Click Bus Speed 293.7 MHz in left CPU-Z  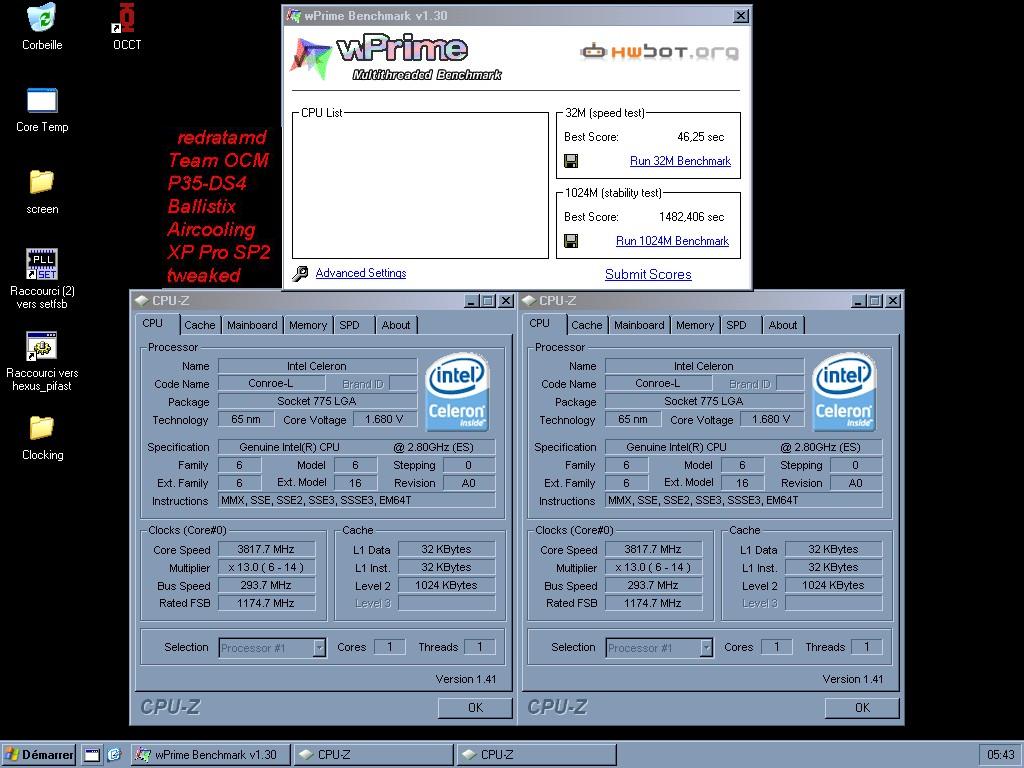(266, 585)
